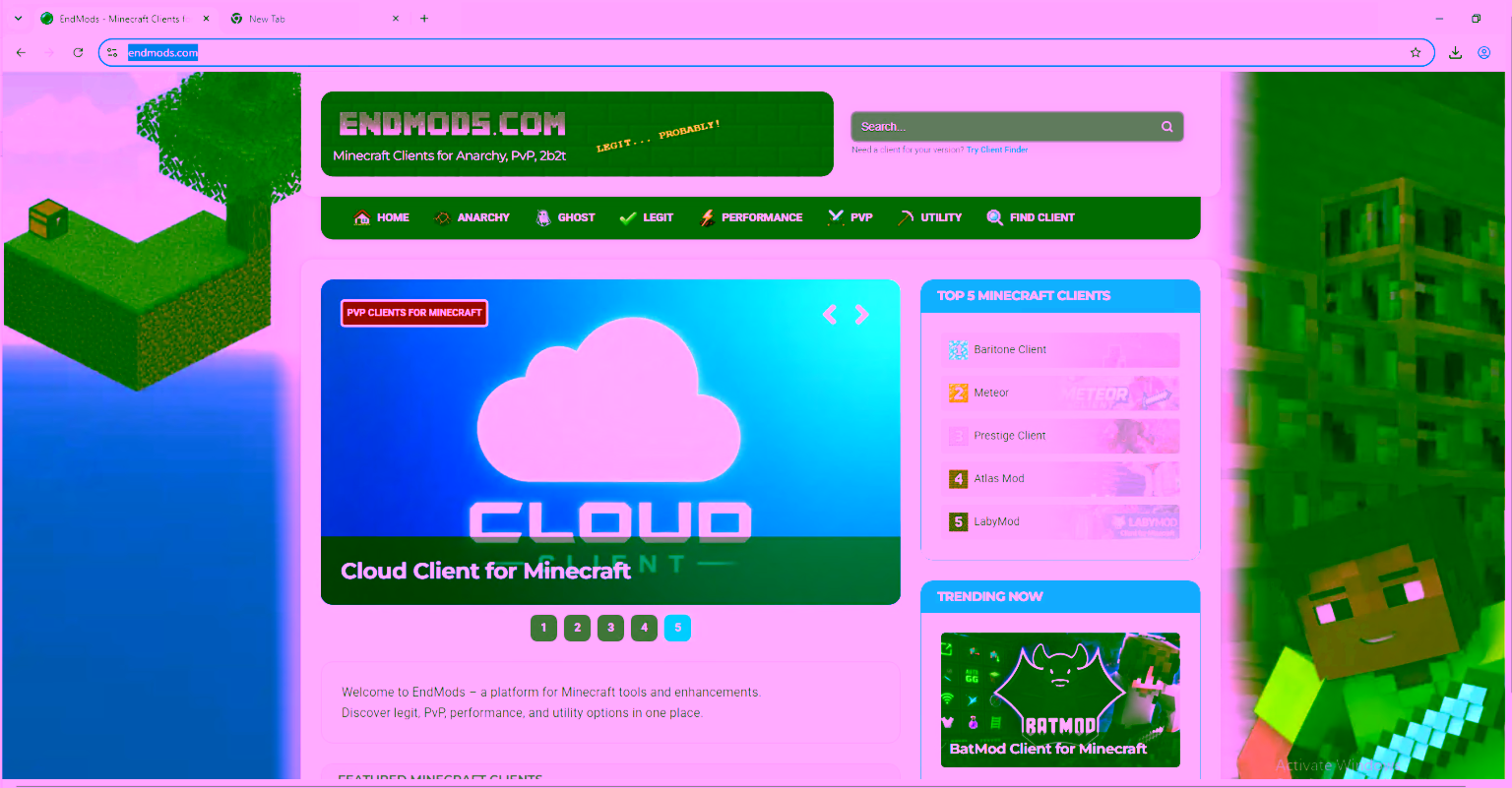Click the browser back arrow
Viewport: 1512px width, 788px height.
pyautogui.click(x=21, y=53)
